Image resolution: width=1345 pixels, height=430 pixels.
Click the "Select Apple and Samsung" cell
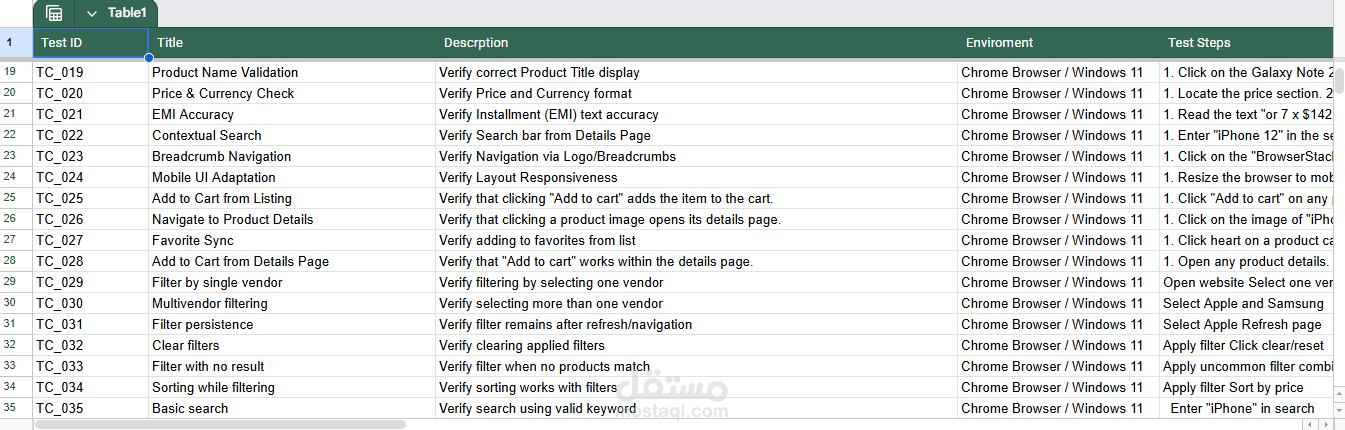pos(1243,303)
